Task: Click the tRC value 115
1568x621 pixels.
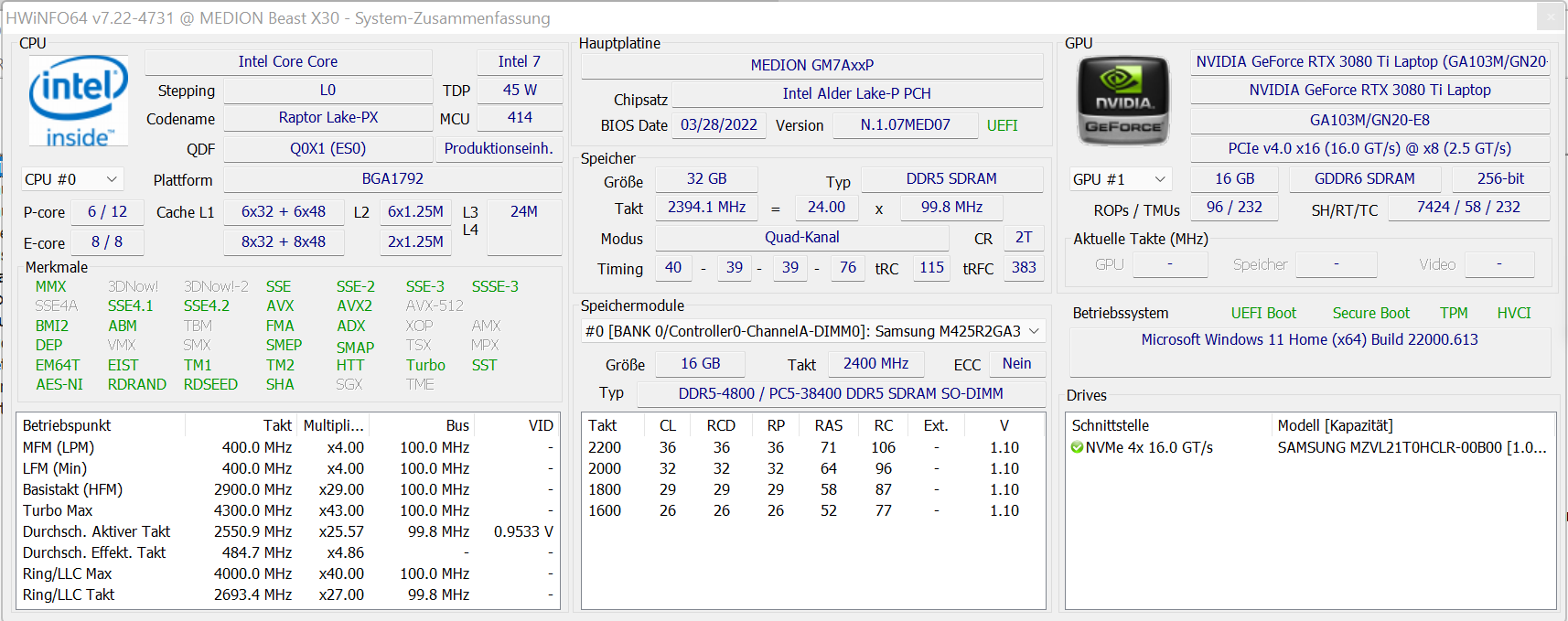Action: (x=931, y=268)
